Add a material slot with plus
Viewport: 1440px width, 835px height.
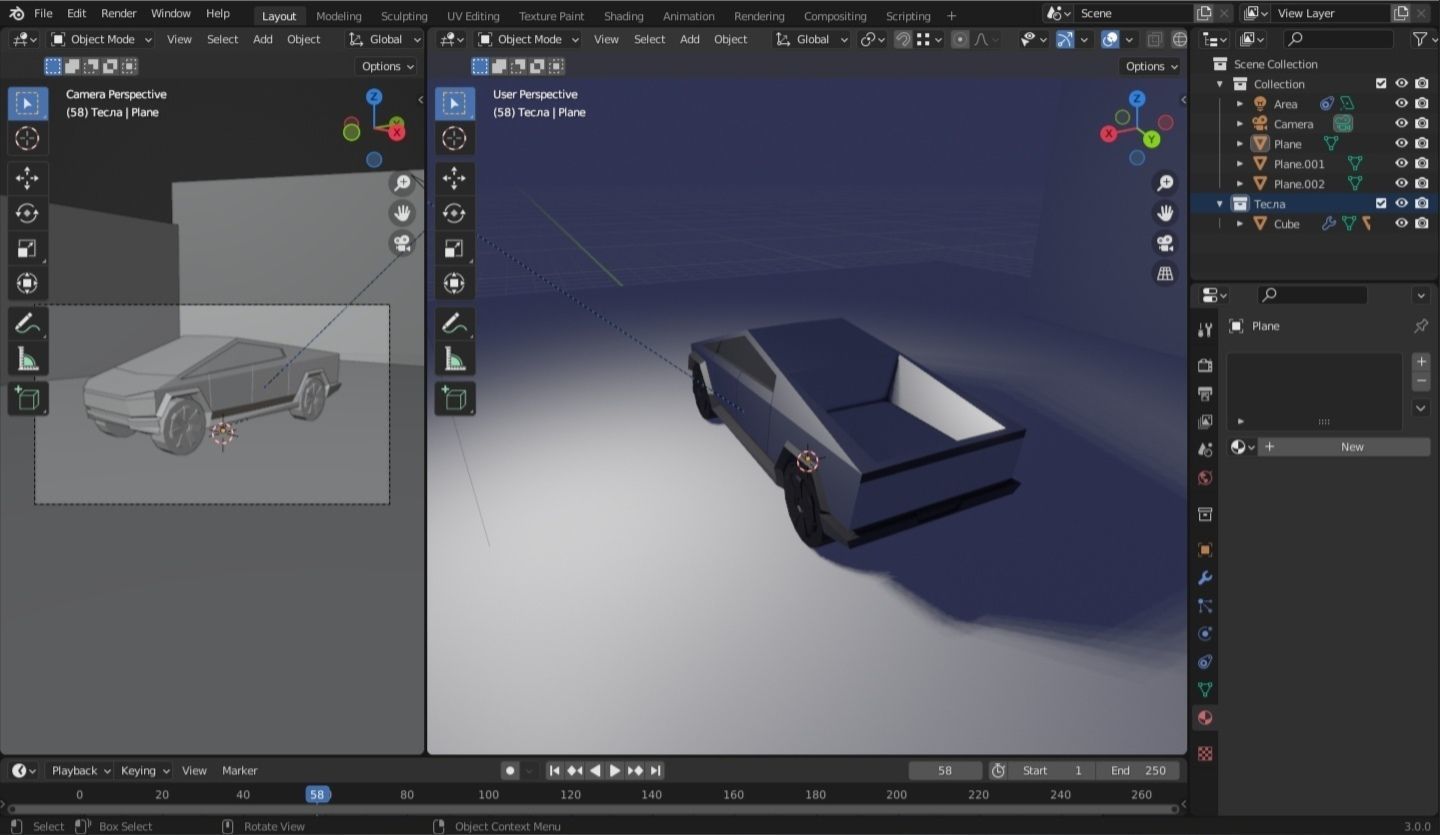(1421, 361)
